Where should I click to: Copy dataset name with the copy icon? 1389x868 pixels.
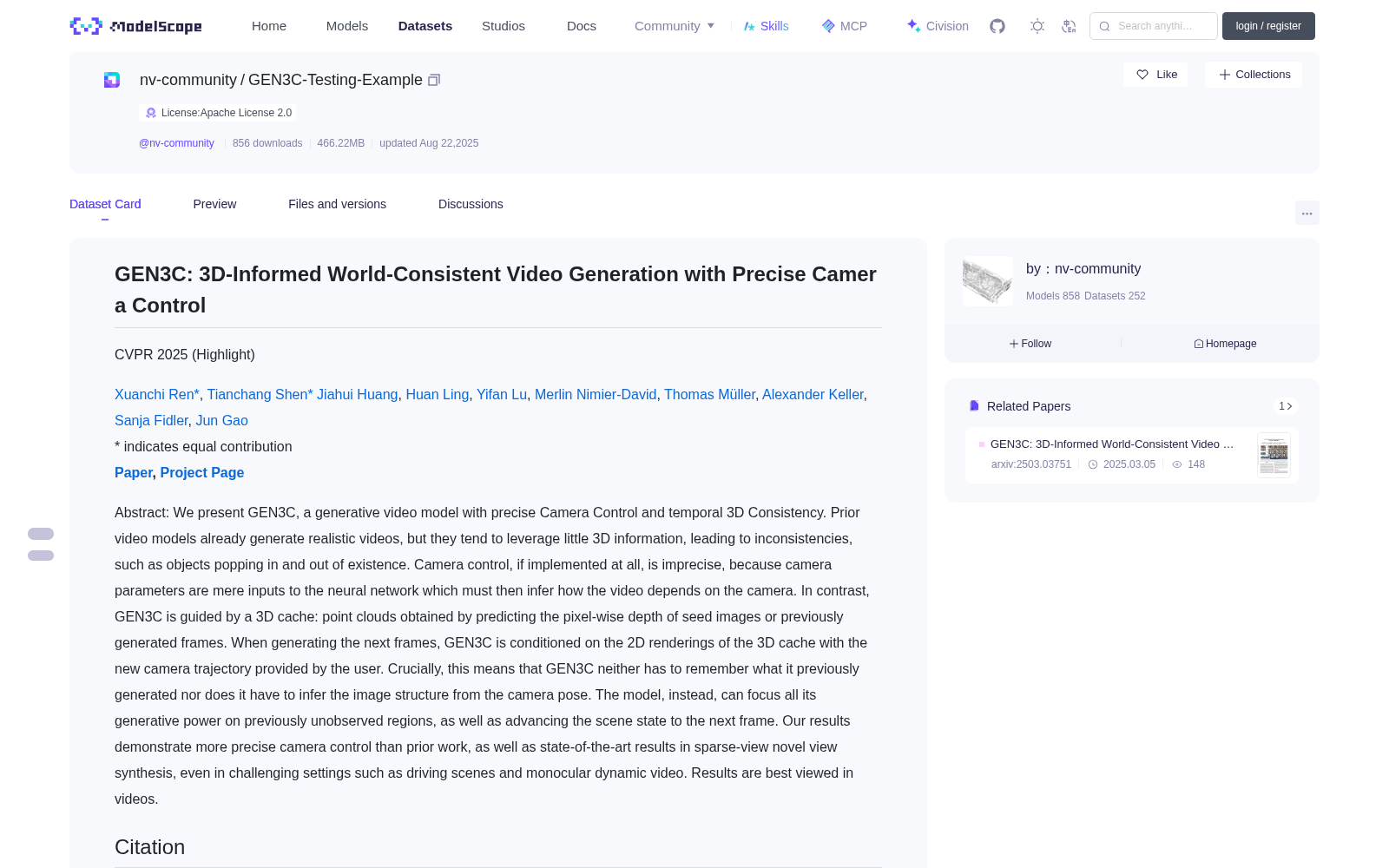pos(434,80)
